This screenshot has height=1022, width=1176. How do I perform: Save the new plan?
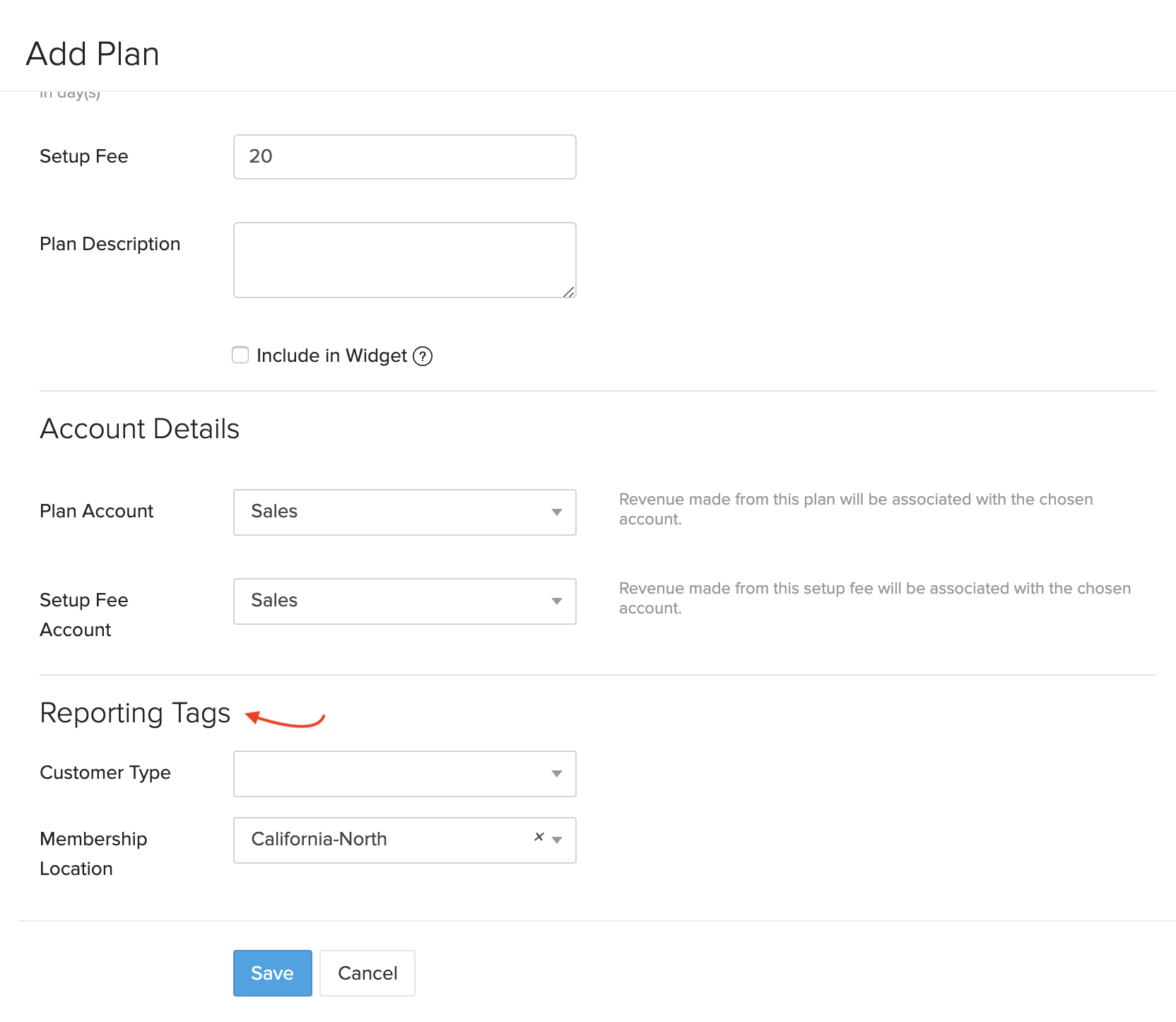[x=272, y=973]
